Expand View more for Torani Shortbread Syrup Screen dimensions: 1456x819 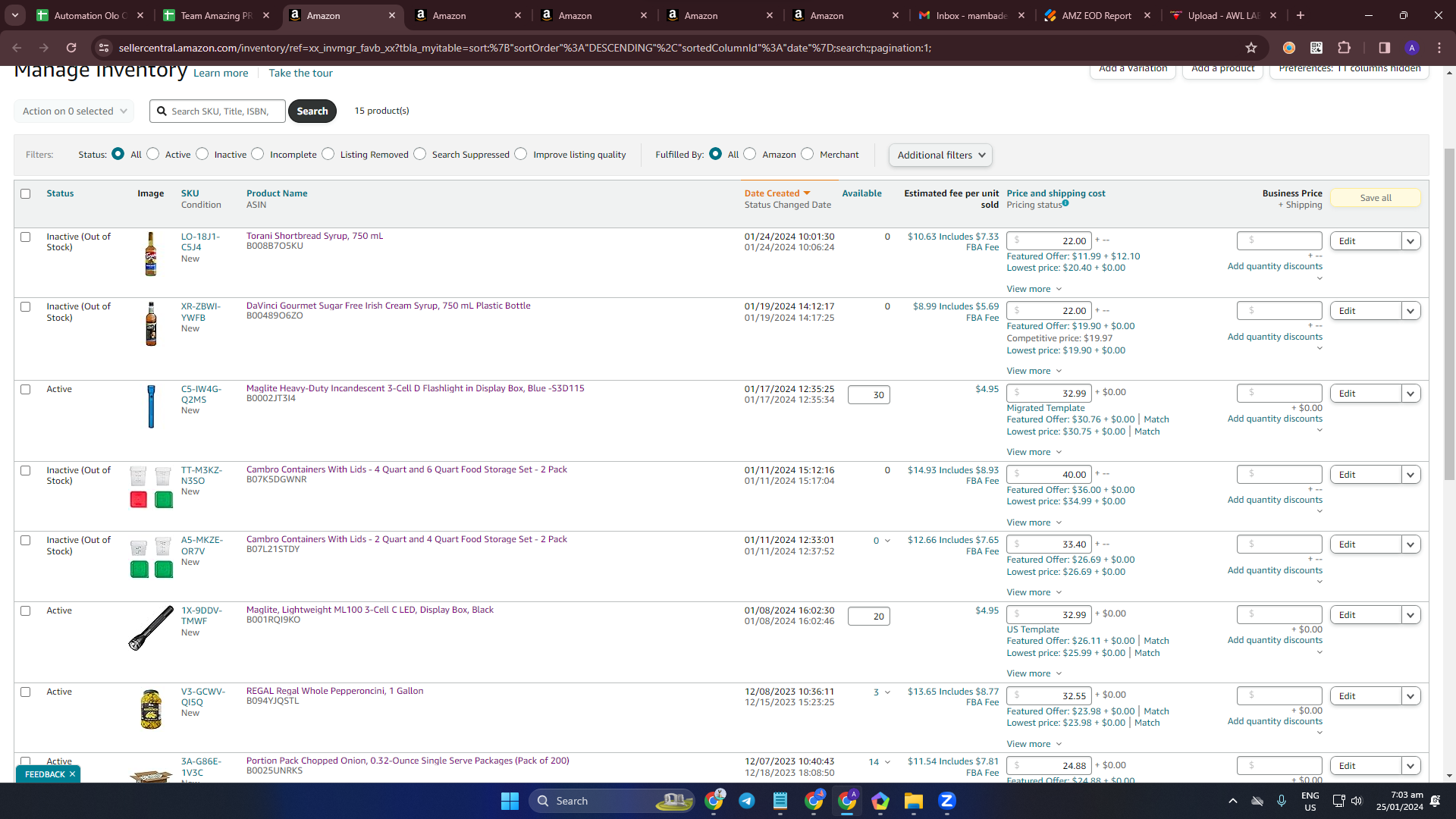[1034, 289]
